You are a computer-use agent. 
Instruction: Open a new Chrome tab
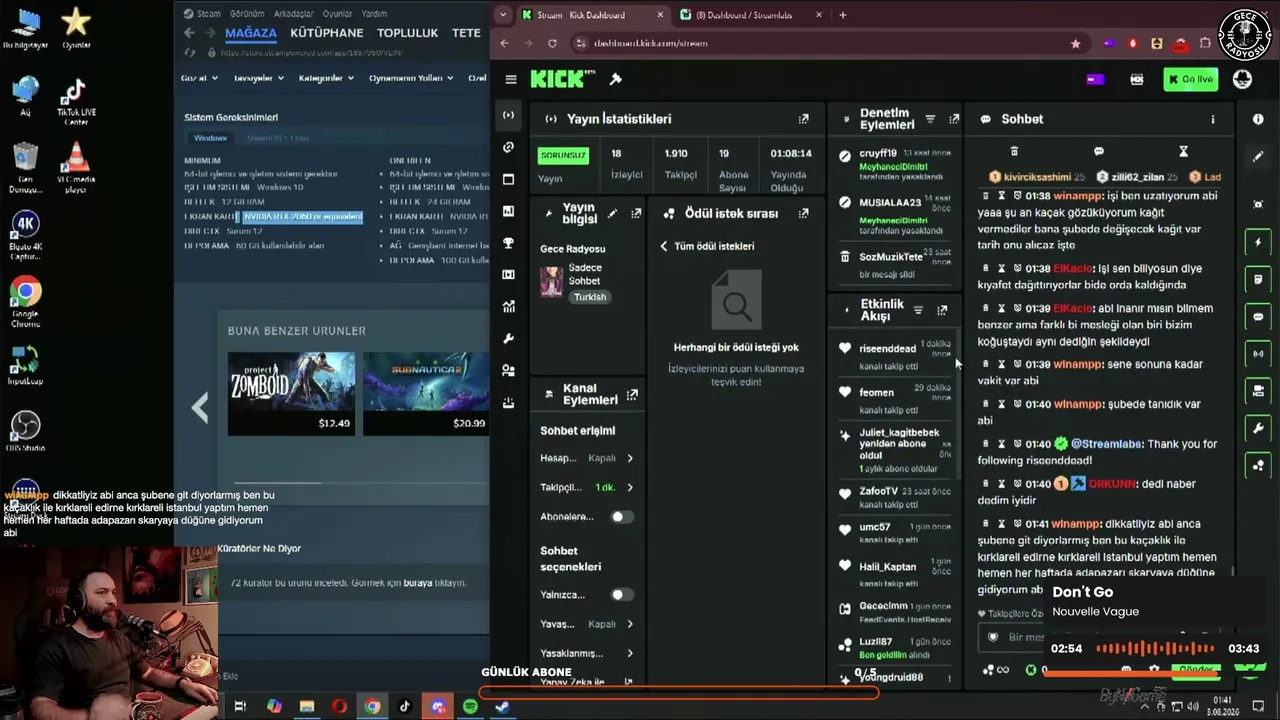tap(843, 15)
